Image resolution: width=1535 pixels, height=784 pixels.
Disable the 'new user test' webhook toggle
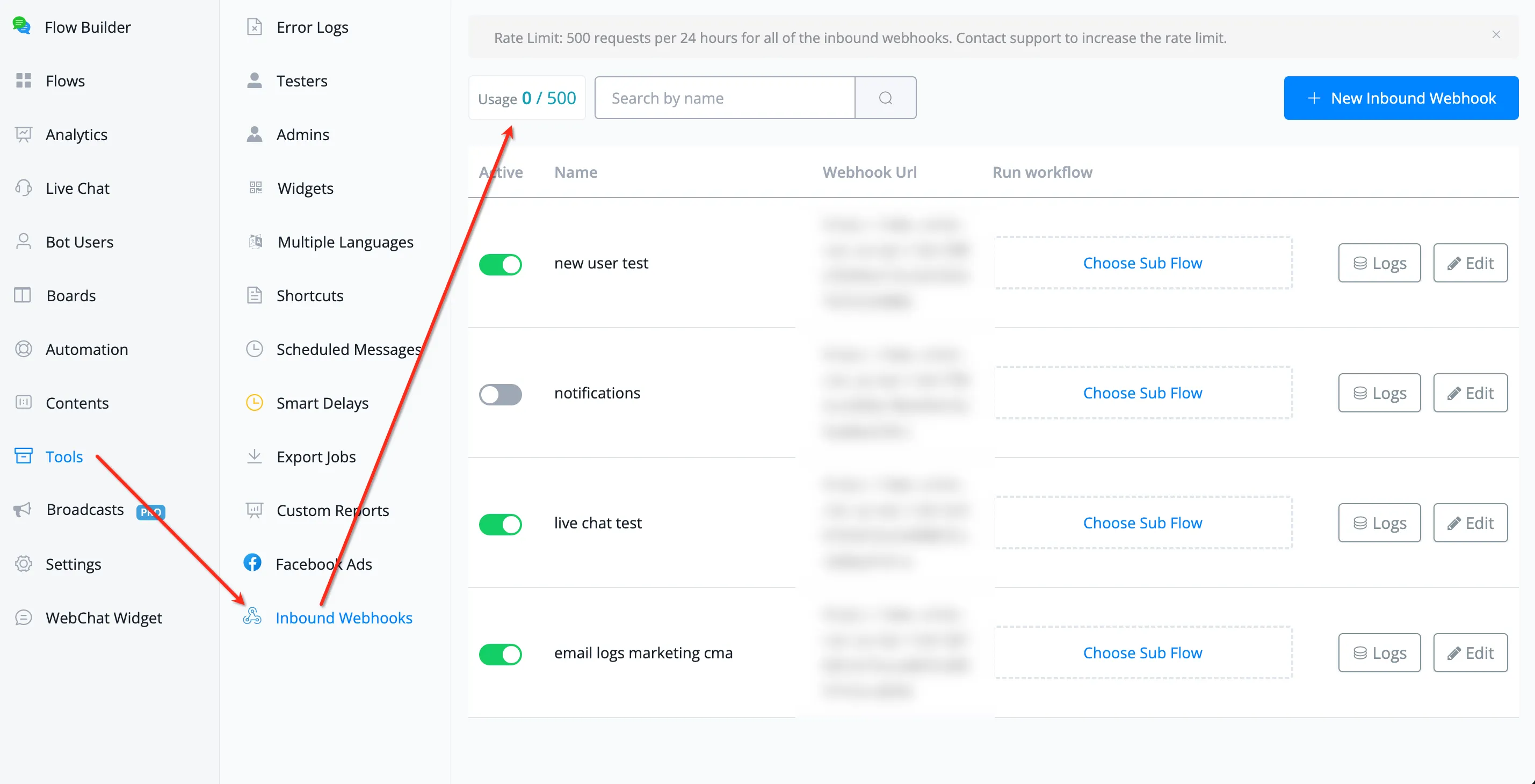(x=501, y=264)
